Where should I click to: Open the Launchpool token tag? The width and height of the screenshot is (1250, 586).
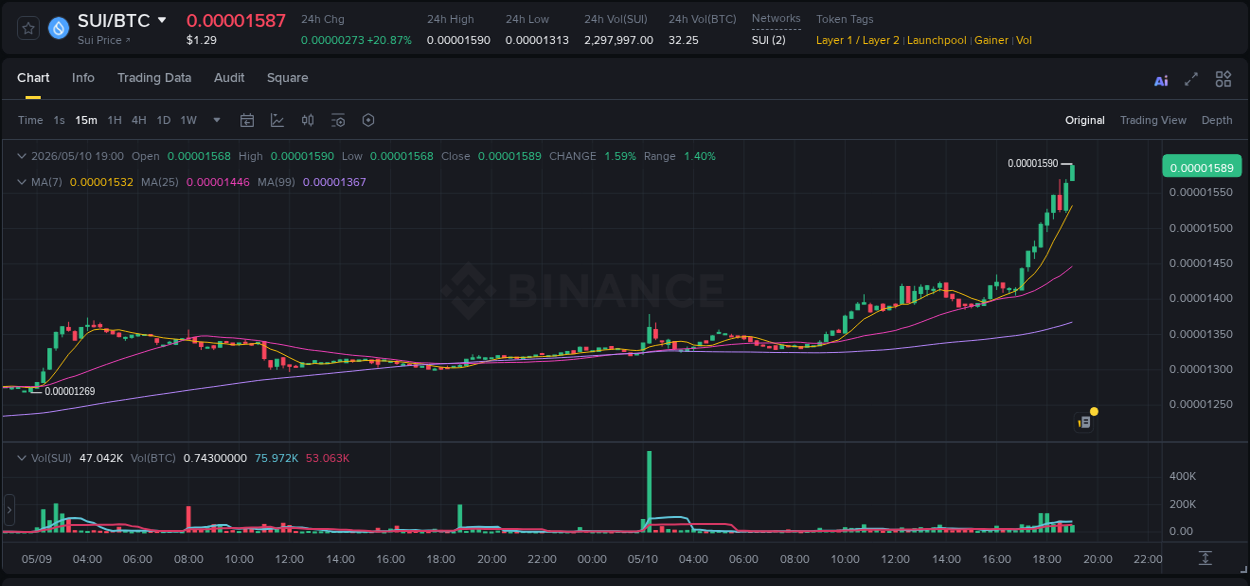click(937, 40)
